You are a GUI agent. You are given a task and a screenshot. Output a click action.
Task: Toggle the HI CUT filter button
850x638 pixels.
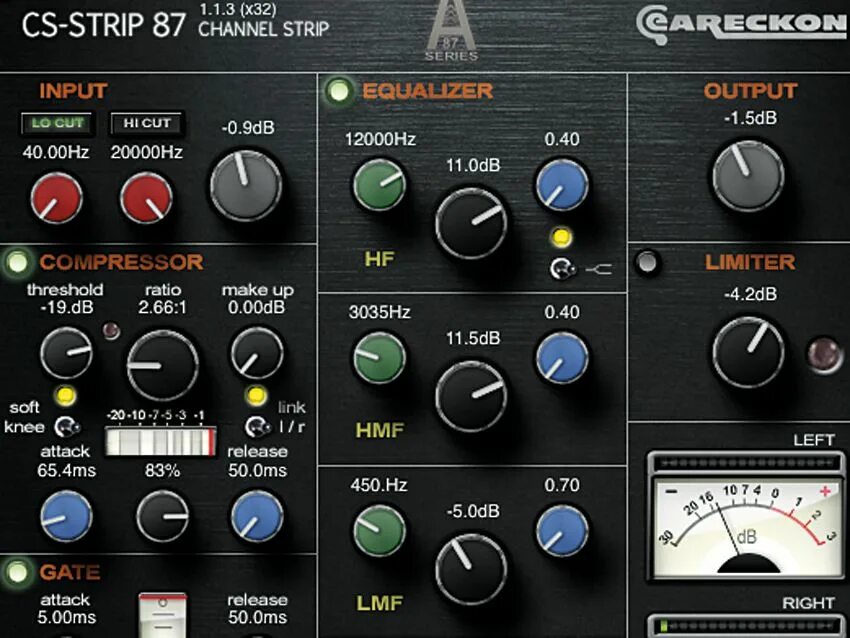pos(147,123)
